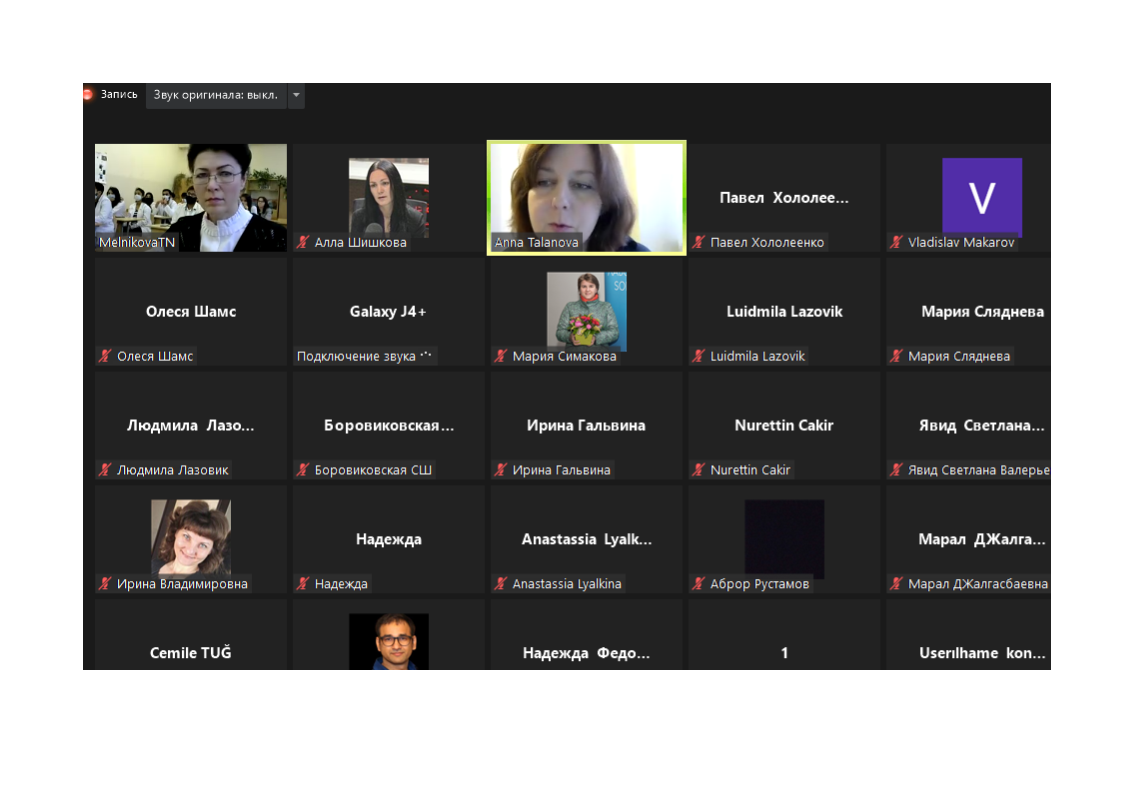Click the Запись recording label

119,94
